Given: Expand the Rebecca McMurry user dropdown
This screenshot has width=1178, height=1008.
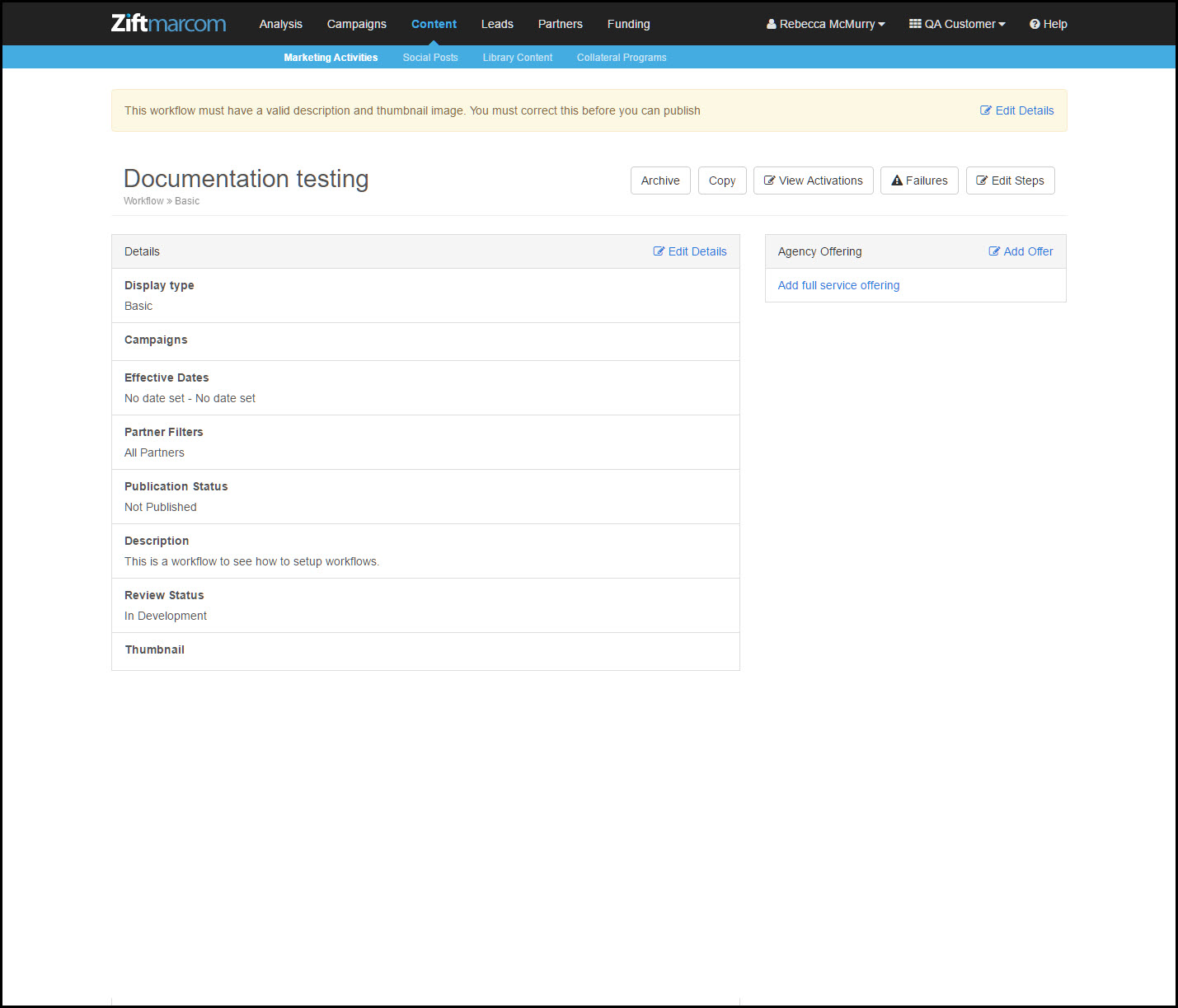Looking at the screenshot, I should click(x=825, y=24).
